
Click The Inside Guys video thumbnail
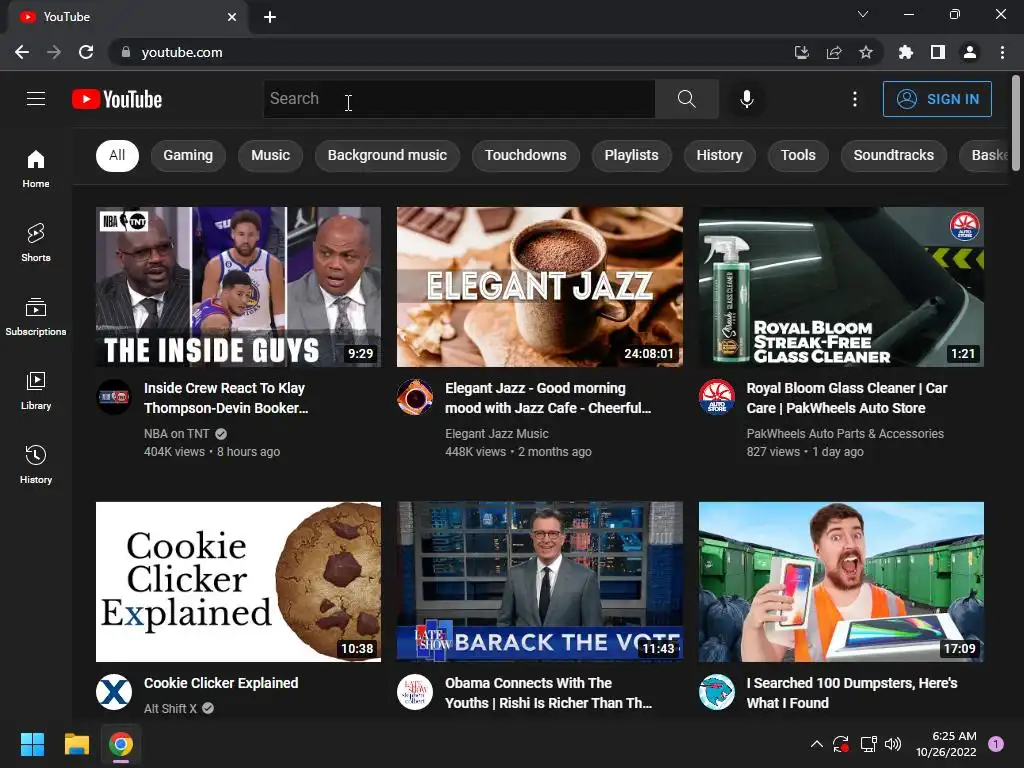(238, 287)
